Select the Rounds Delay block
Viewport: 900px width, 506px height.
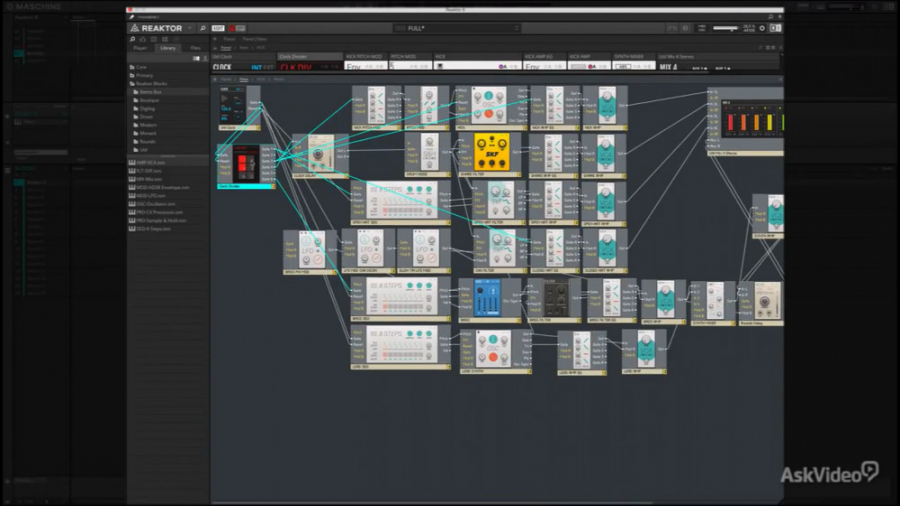click(x=761, y=303)
